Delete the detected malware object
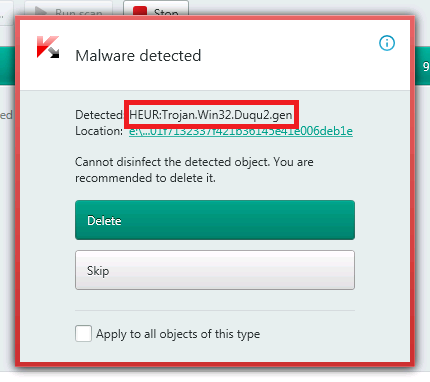This screenshot has height=382, width=430. point(215,220)
